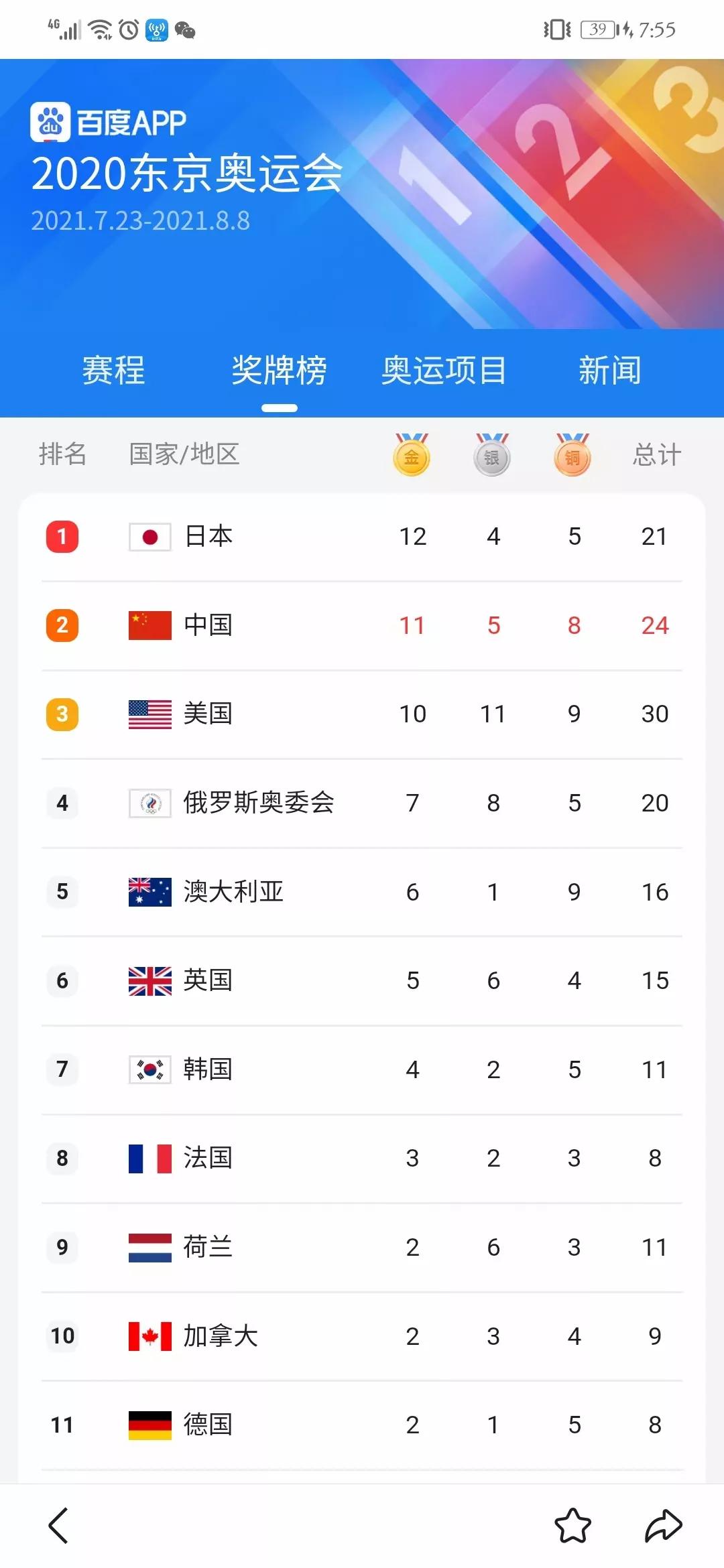The width and height of the screenshot is (724, 1568).
Task: Tap the Canada flag thumbnail
Action: (x=150, y=1336)
